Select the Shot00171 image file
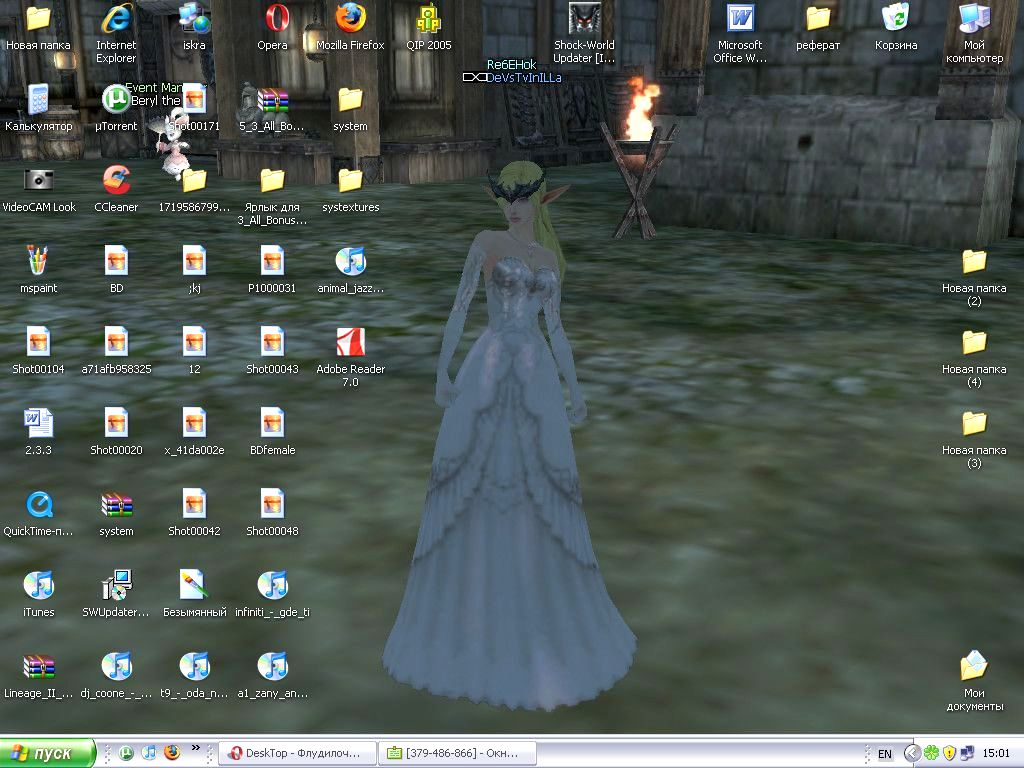The image size is (1024, 768). point(194,101)
